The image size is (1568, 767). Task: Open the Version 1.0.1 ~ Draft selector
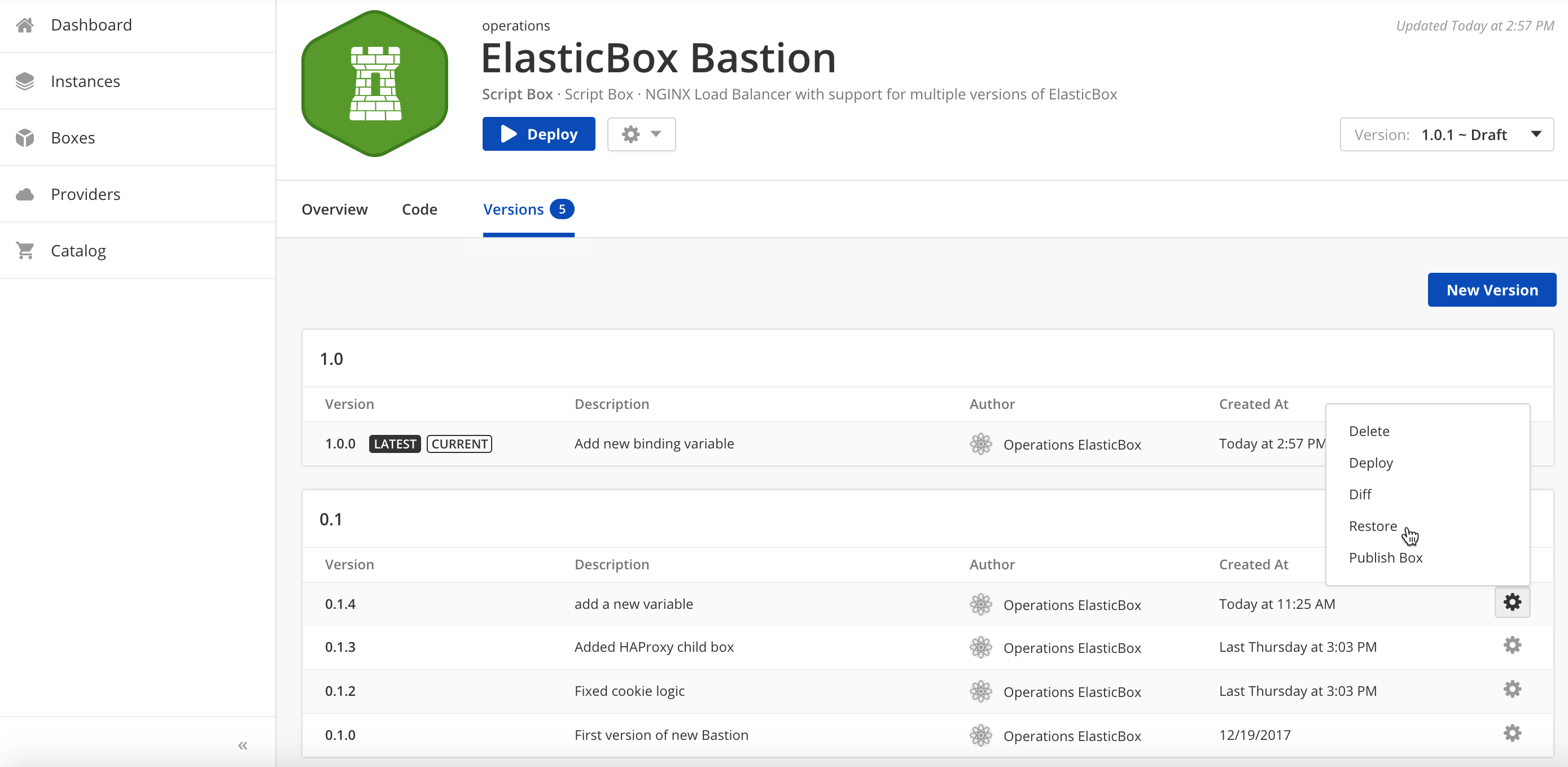click(1446, 134)
